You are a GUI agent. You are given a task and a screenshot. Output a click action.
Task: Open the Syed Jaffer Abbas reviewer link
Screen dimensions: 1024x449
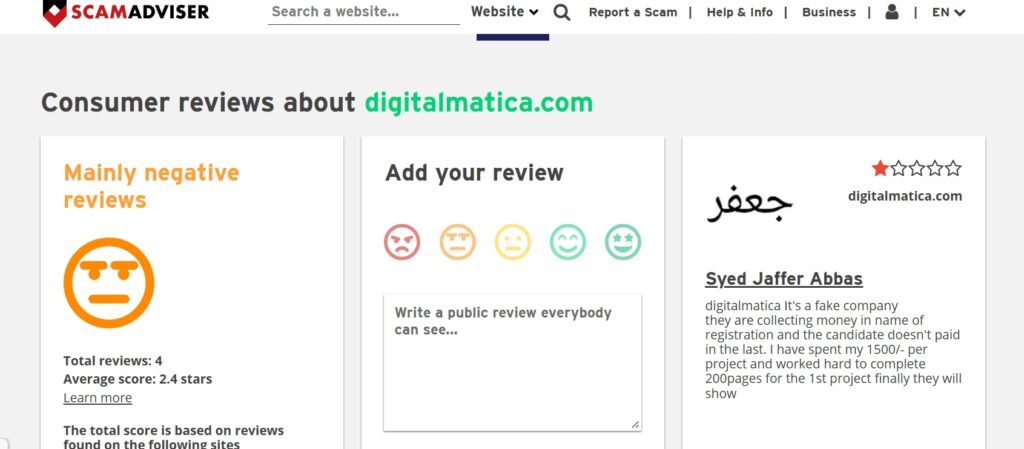tap(784, 279)
